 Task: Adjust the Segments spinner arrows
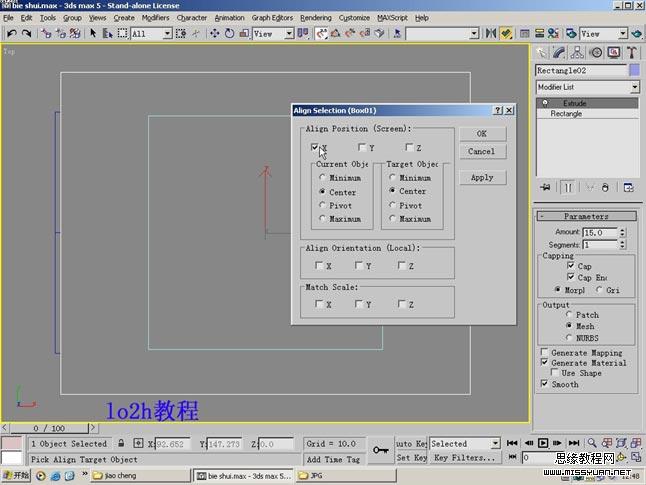[623, 244]
